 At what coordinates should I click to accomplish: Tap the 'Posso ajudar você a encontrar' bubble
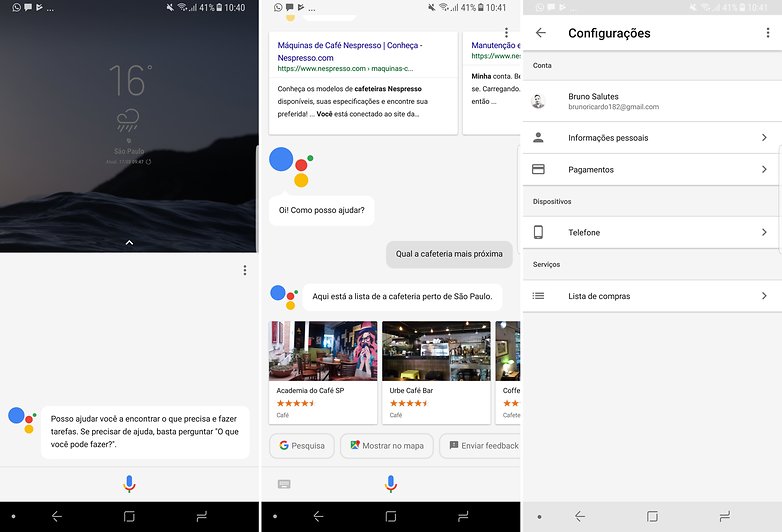click(x=145, y=432)
